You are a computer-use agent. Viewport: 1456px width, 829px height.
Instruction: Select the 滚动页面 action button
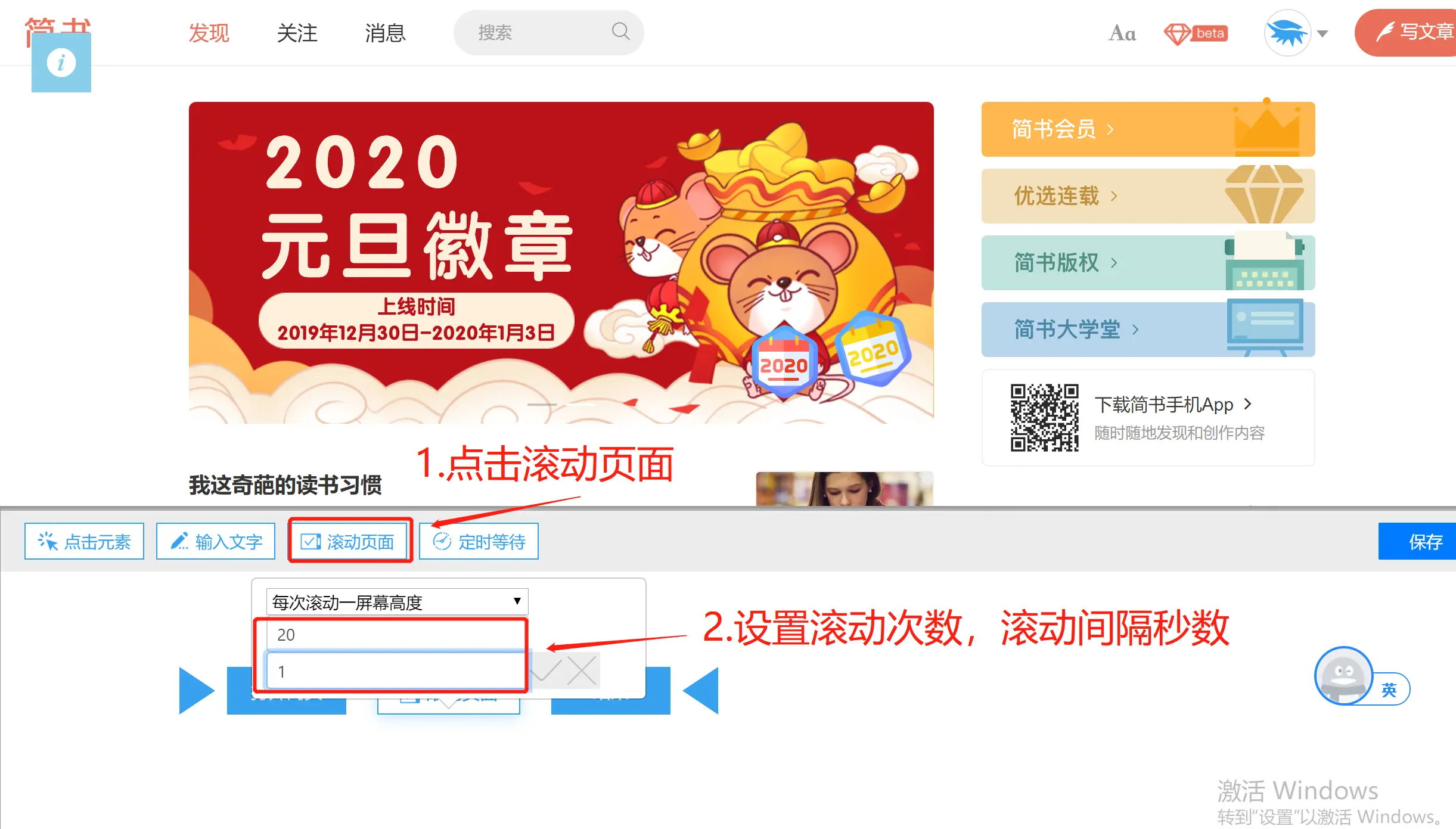tap(349, 541)
